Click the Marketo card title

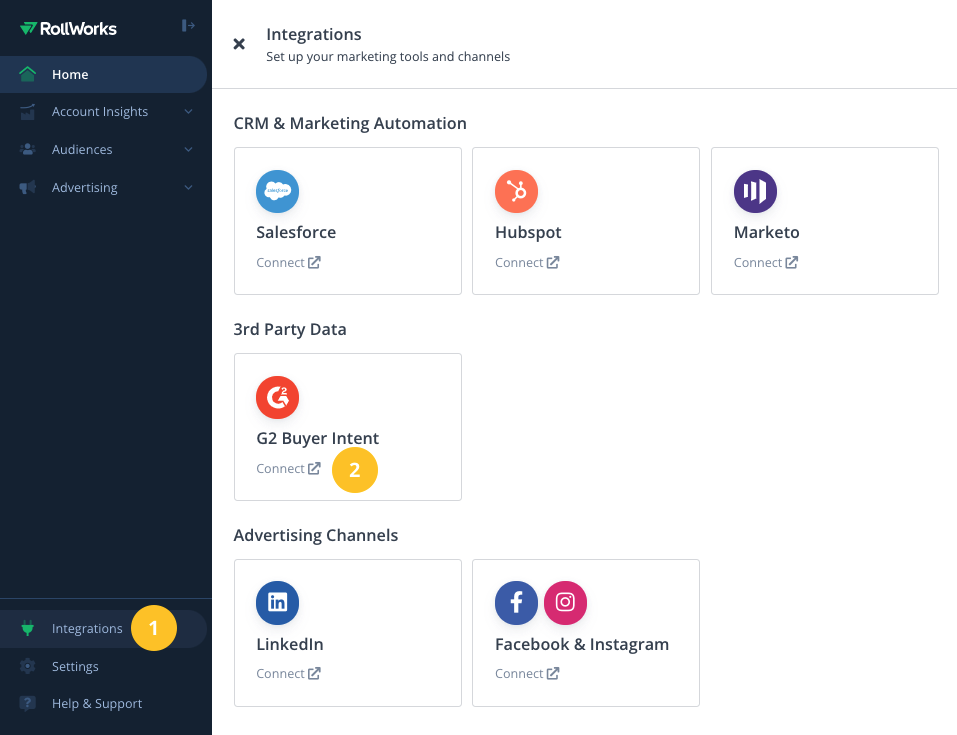pos(767,232)
